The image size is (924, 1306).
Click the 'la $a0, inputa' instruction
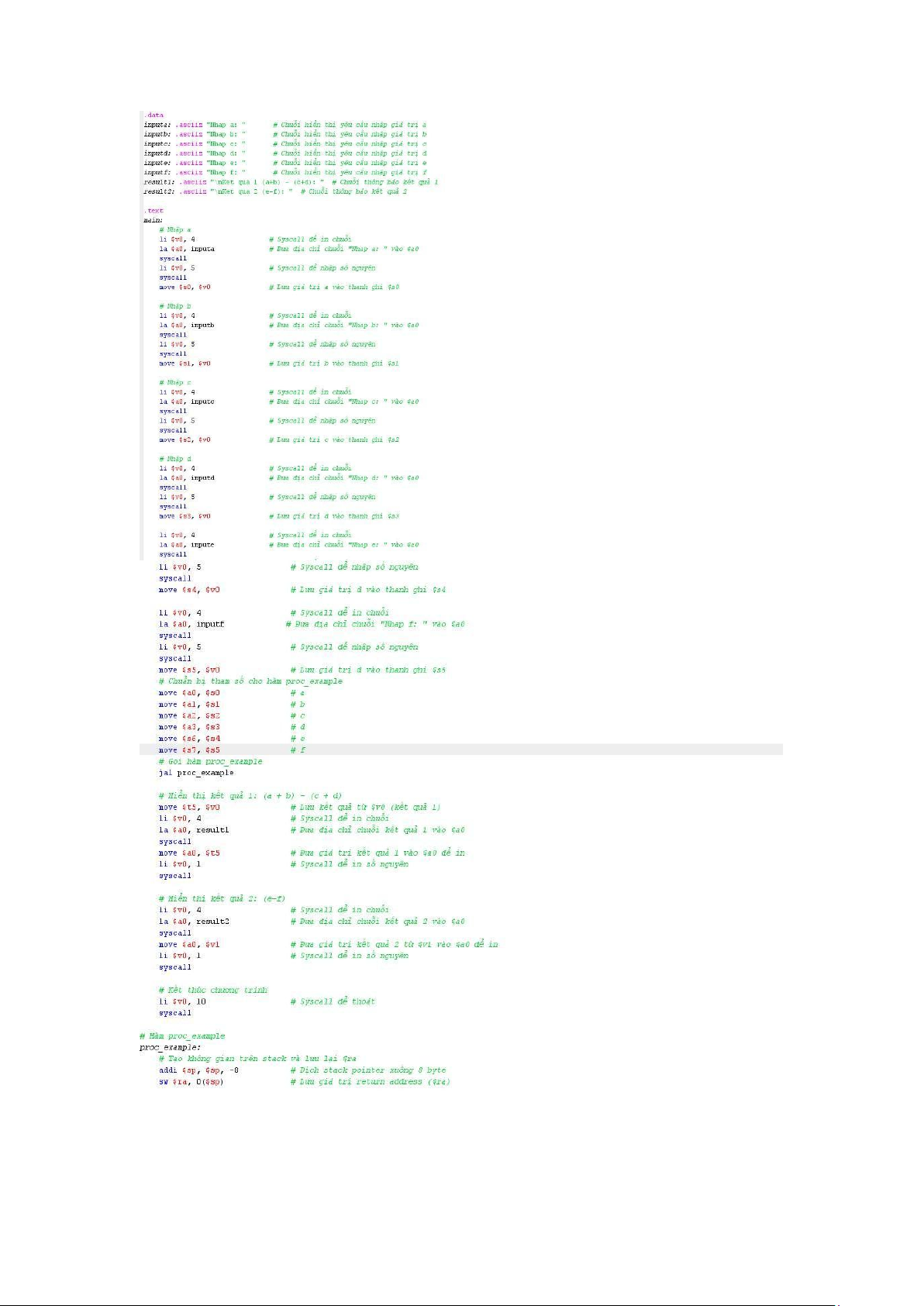tap(187, 249)
